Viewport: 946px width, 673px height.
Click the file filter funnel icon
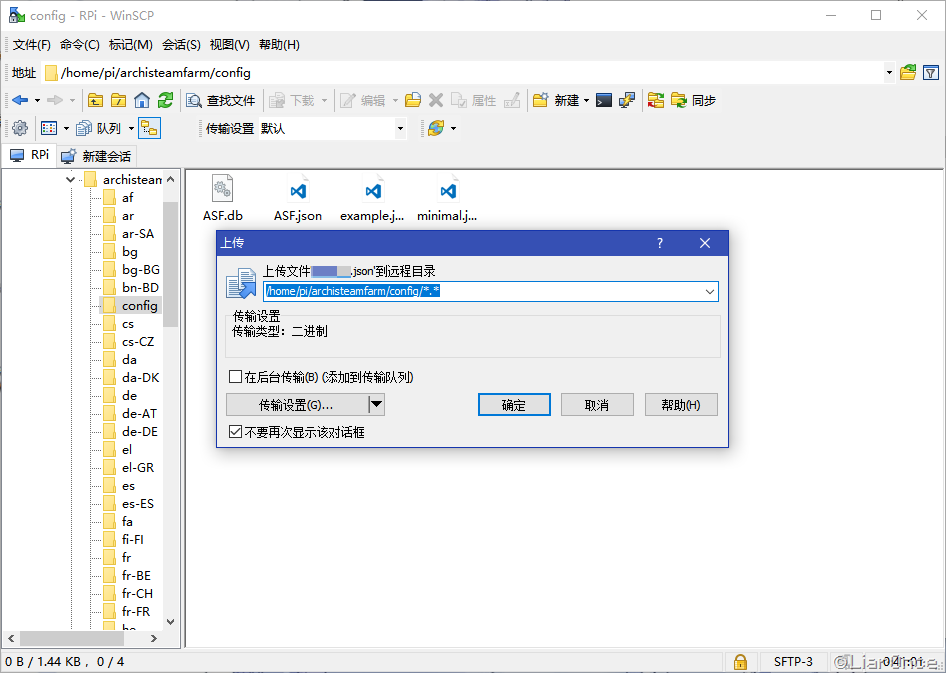(x=931, y=73)
